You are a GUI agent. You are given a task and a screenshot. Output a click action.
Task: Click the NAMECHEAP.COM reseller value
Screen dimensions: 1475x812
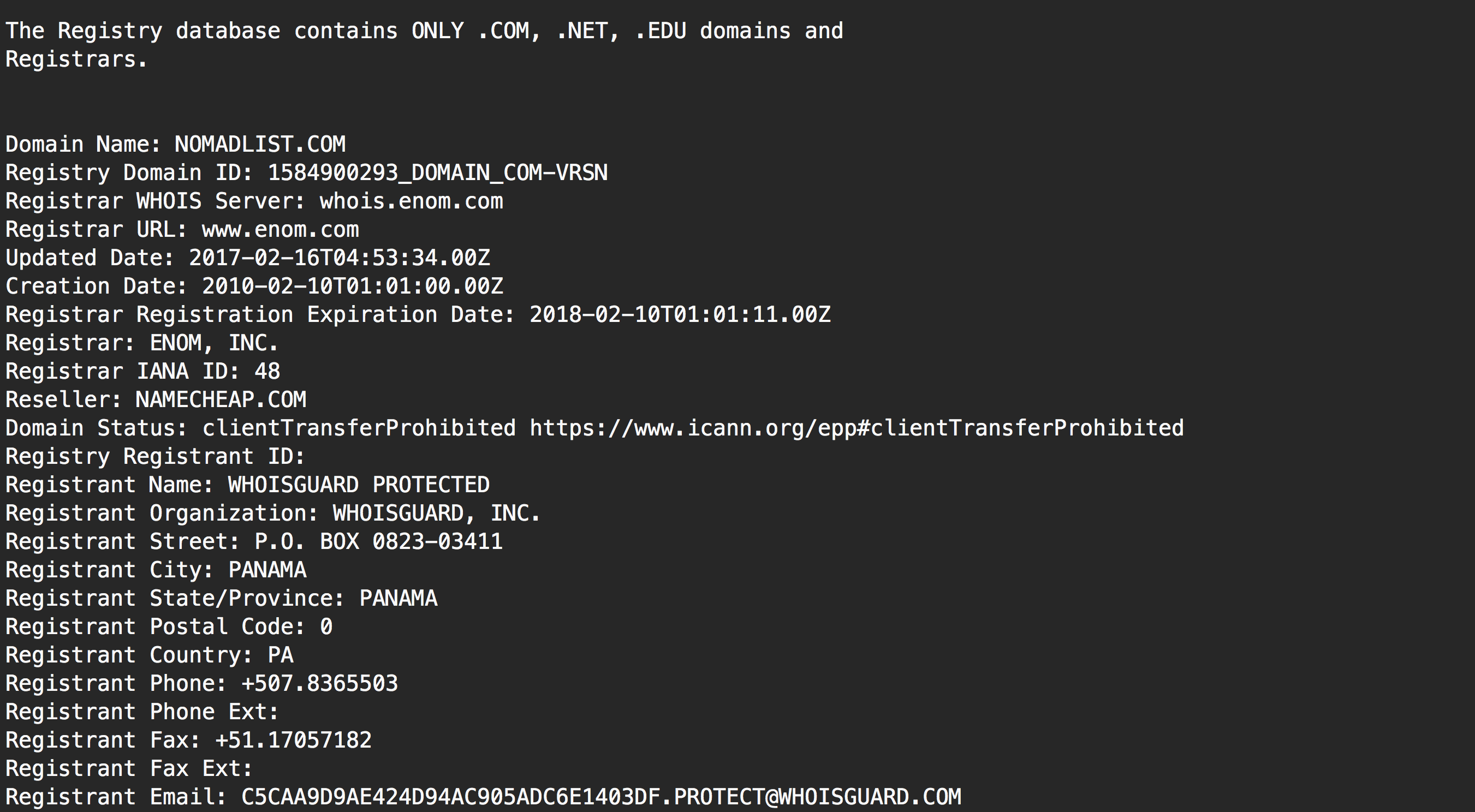pos(221,399)
